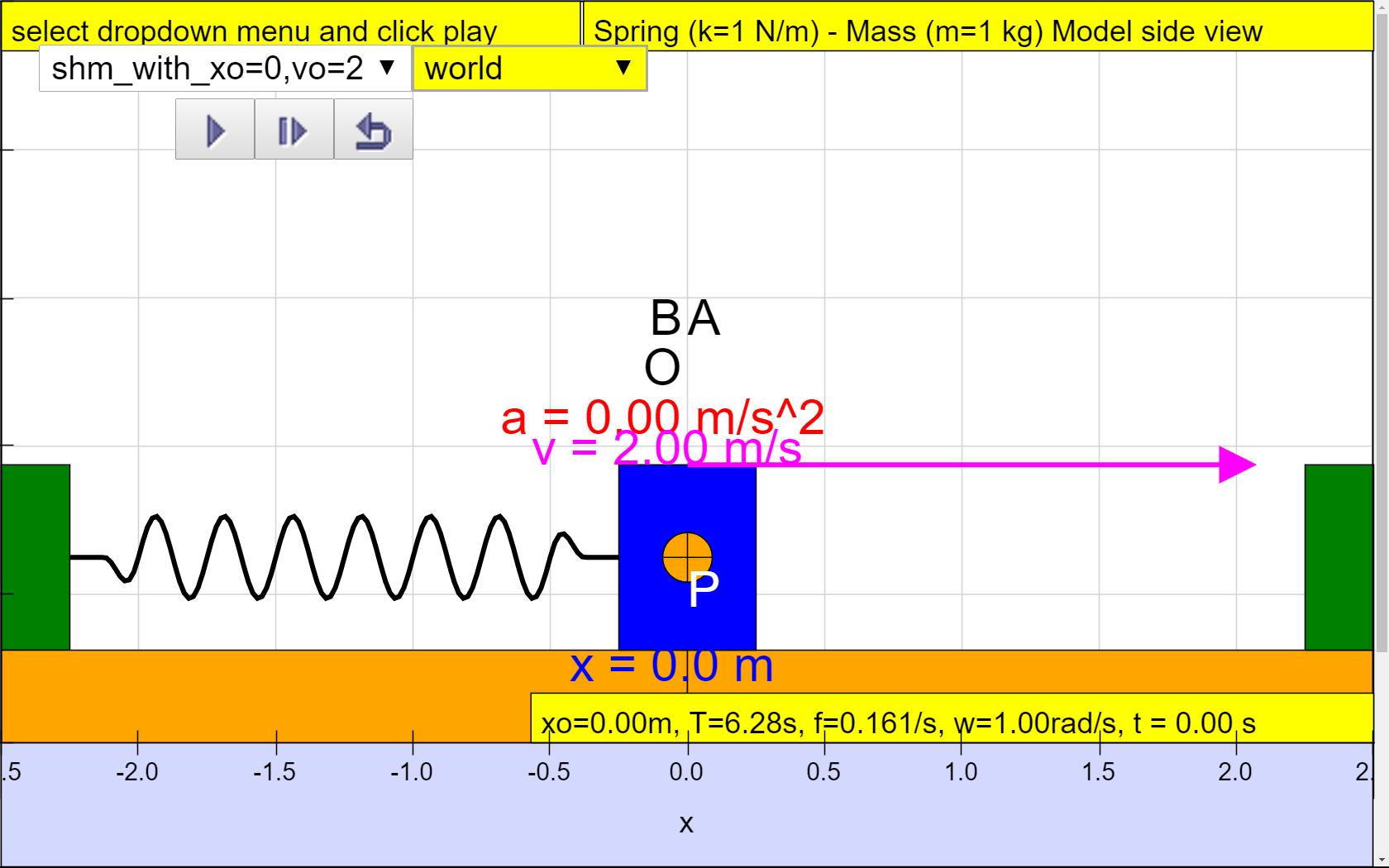Image resolution: width=1389 pixels, height=868 pixels.
Task: Click the orange center marker on mass
Action: (687, 557)
